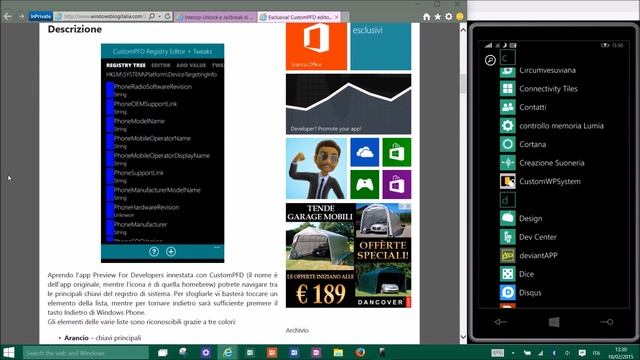Open the Disqus app icon
Screen dimensions: 640x360
coord(508,292)
